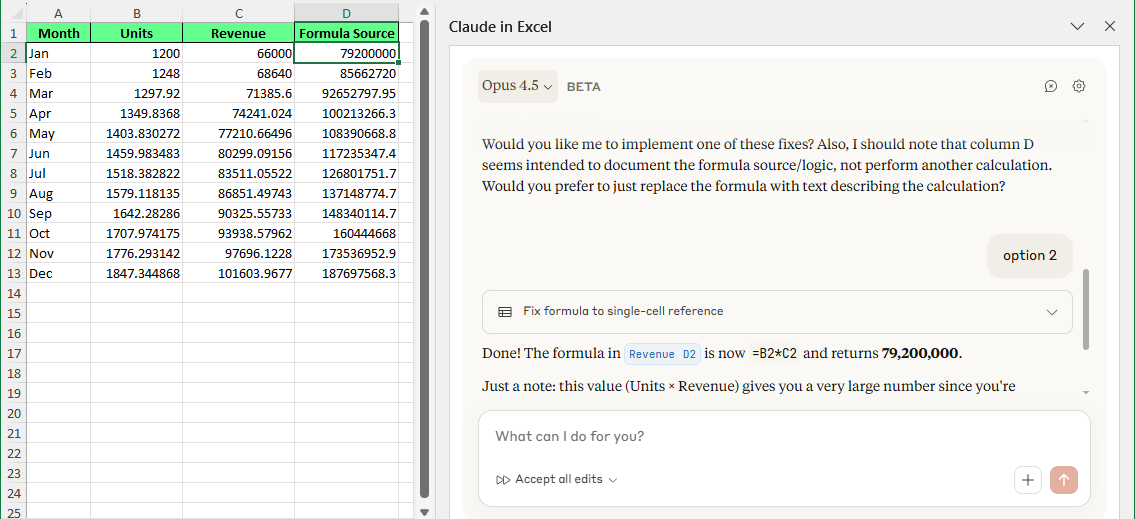The image size is (1135, 519).
Task: Click the chat scroll down arrow
Action: pyautogui.click(x=1085, y=392)
